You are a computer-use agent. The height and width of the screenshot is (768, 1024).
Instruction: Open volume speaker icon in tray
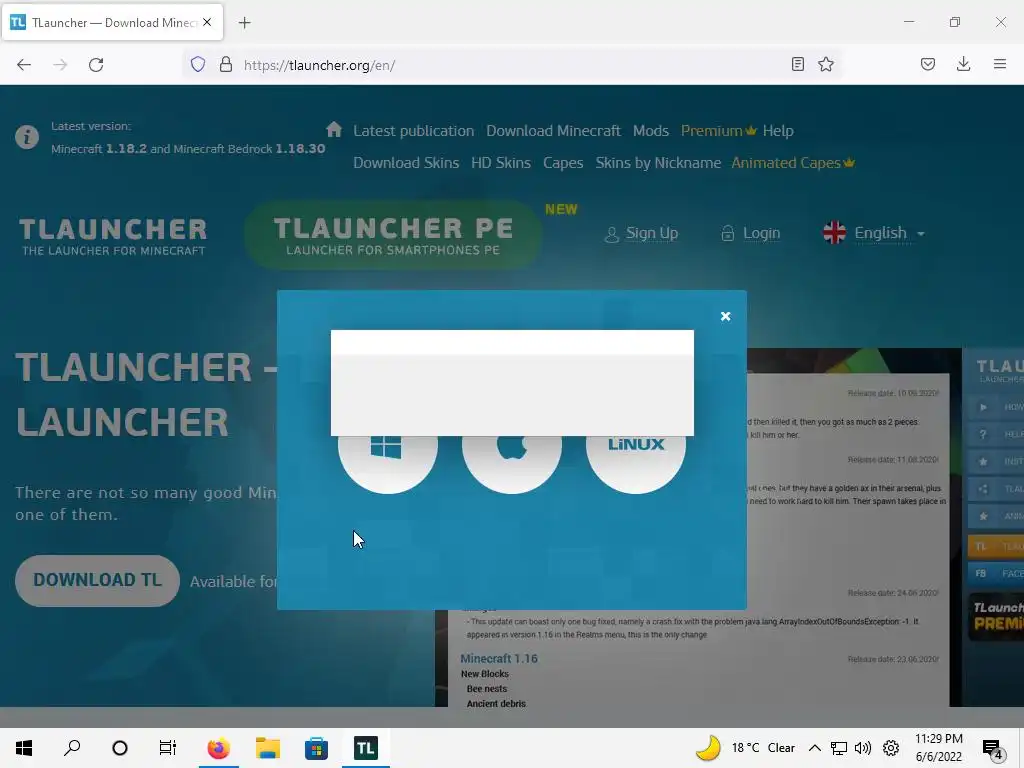863,748
